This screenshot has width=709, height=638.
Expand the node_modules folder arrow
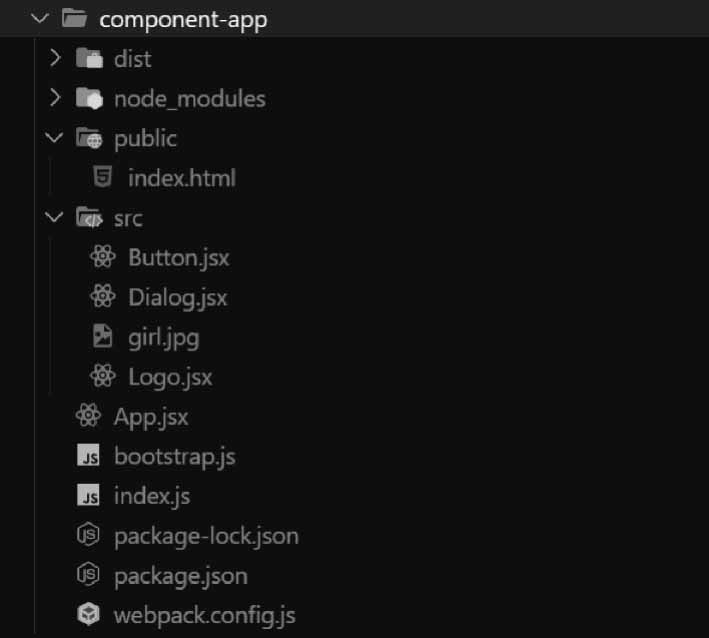pos(55,98)
